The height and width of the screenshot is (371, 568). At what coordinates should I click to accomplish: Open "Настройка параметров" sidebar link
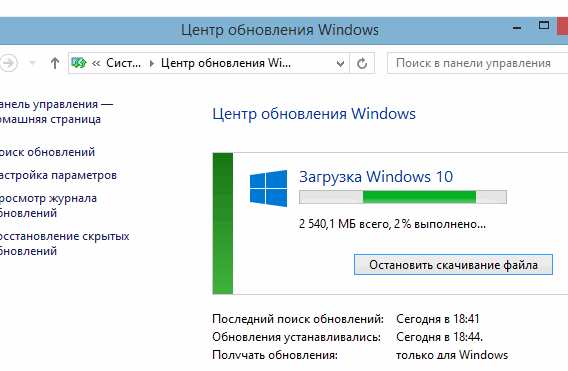tap(58, 175)
